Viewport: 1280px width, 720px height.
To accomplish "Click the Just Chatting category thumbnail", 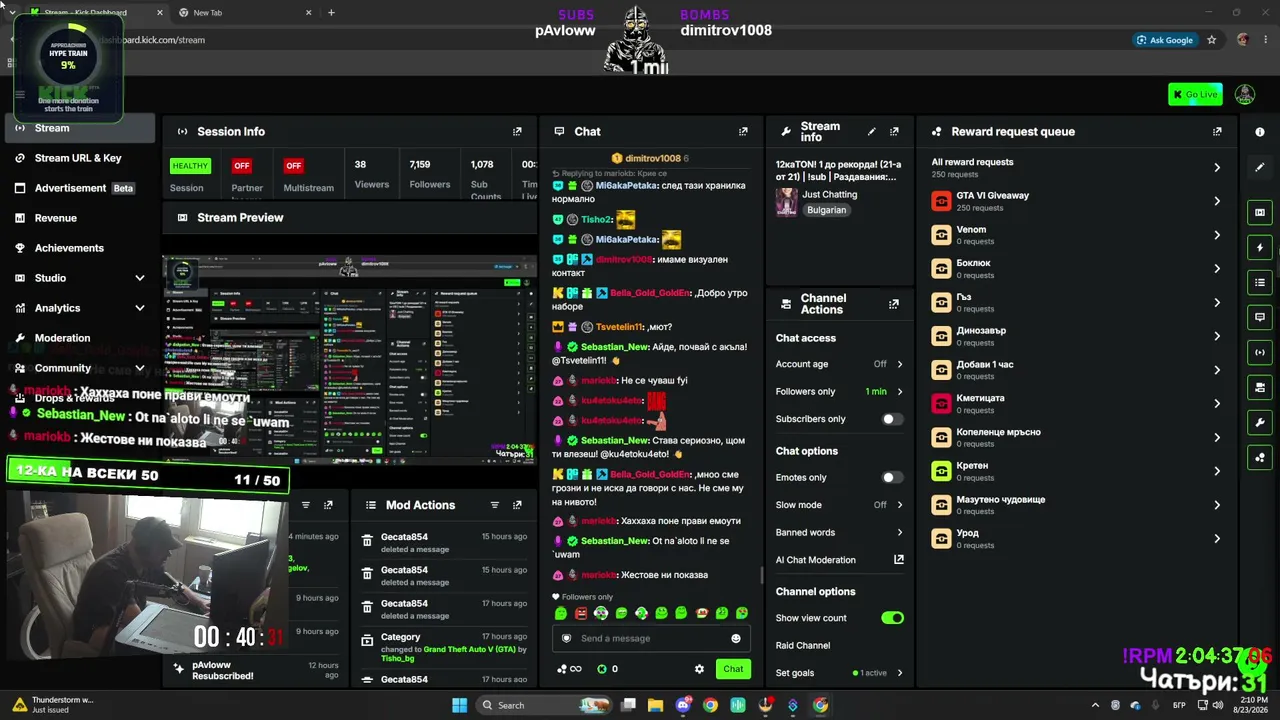I will (787, 201).
